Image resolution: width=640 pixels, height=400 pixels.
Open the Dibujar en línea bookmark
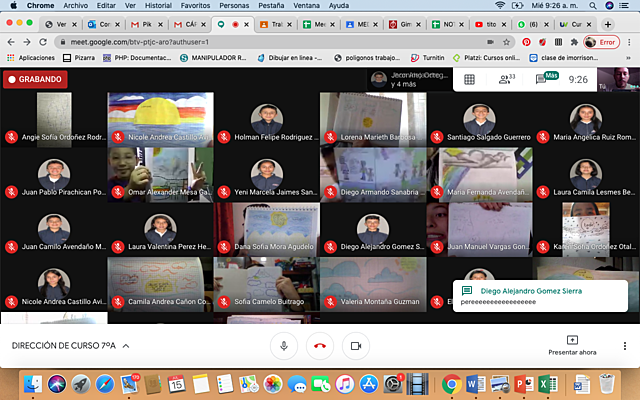click(290, 58)
